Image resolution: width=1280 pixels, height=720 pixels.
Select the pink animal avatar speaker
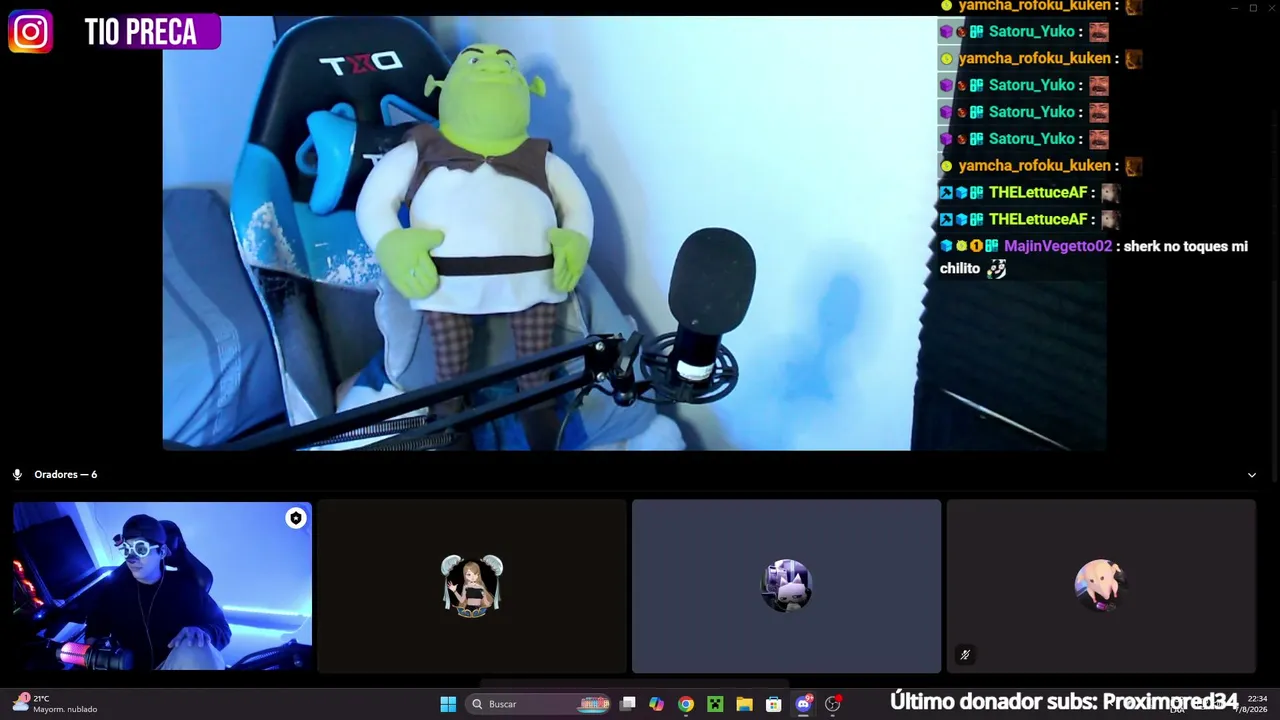tap(1100, 586)
